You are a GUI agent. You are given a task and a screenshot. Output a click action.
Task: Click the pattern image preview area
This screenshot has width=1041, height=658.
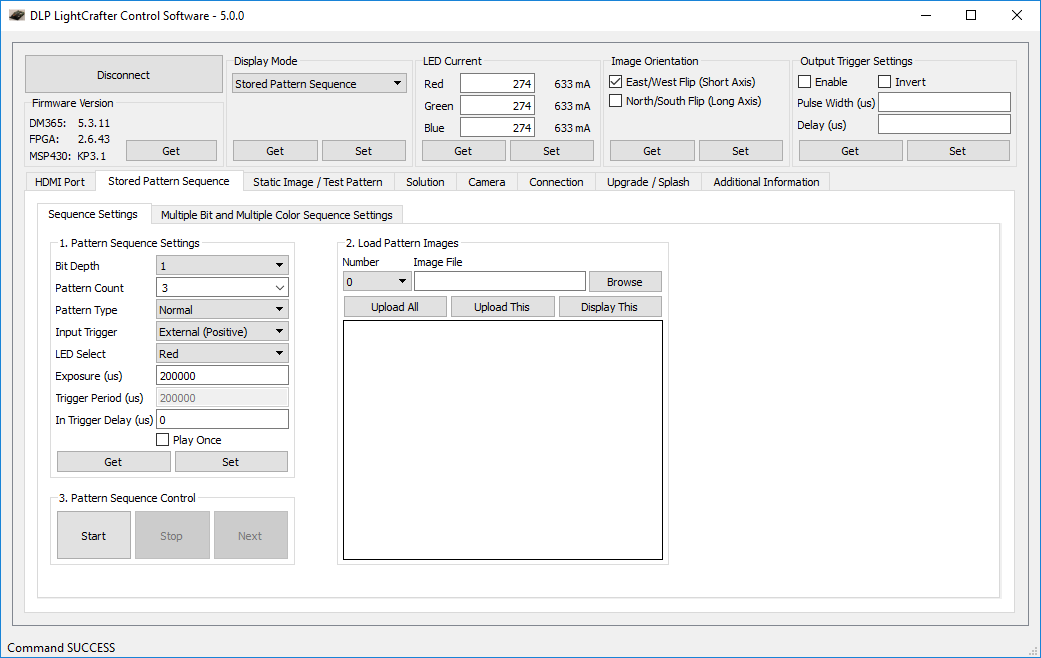[503, 440]
